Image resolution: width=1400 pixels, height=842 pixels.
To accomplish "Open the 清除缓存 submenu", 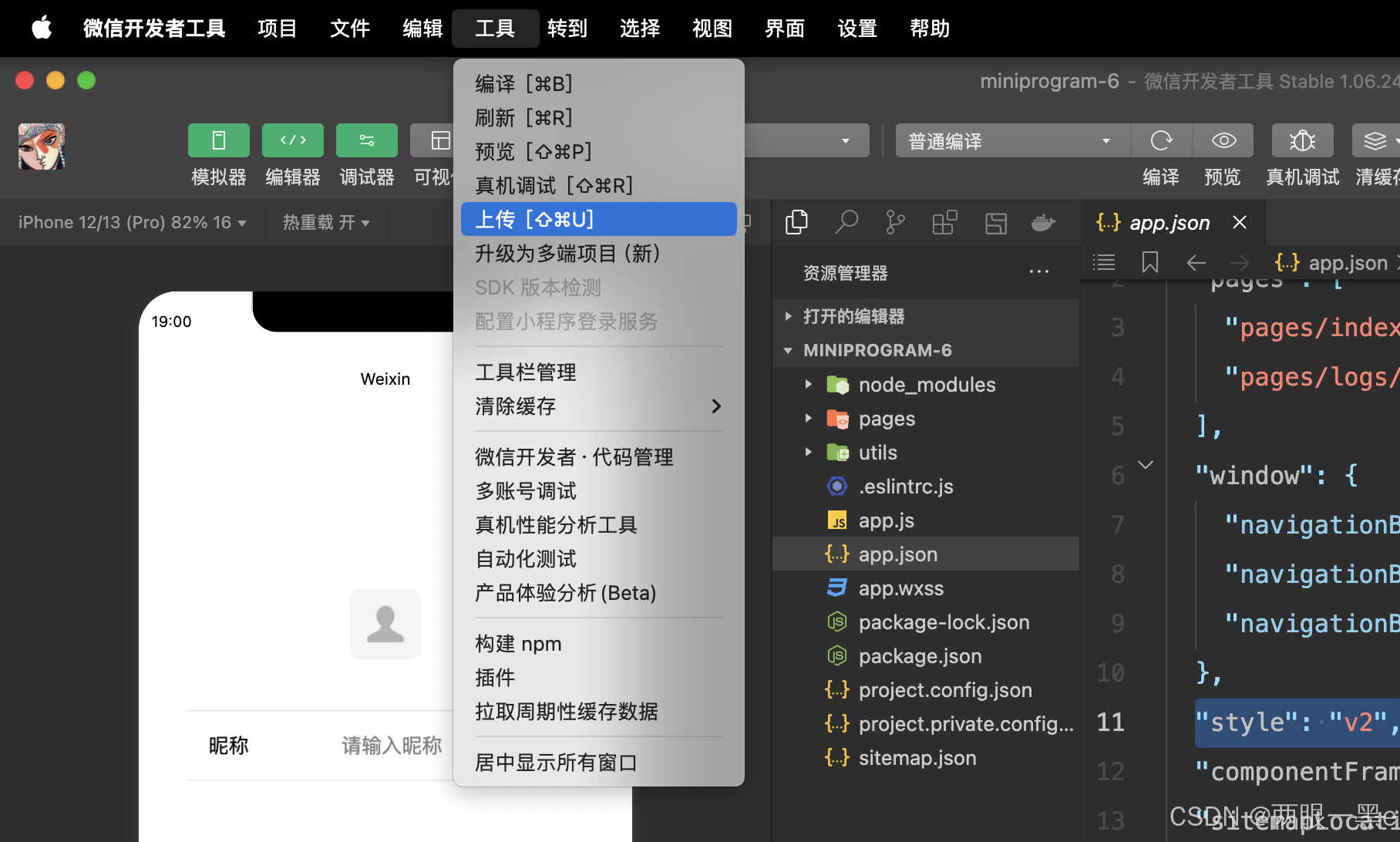I will [x=599, y=406].
